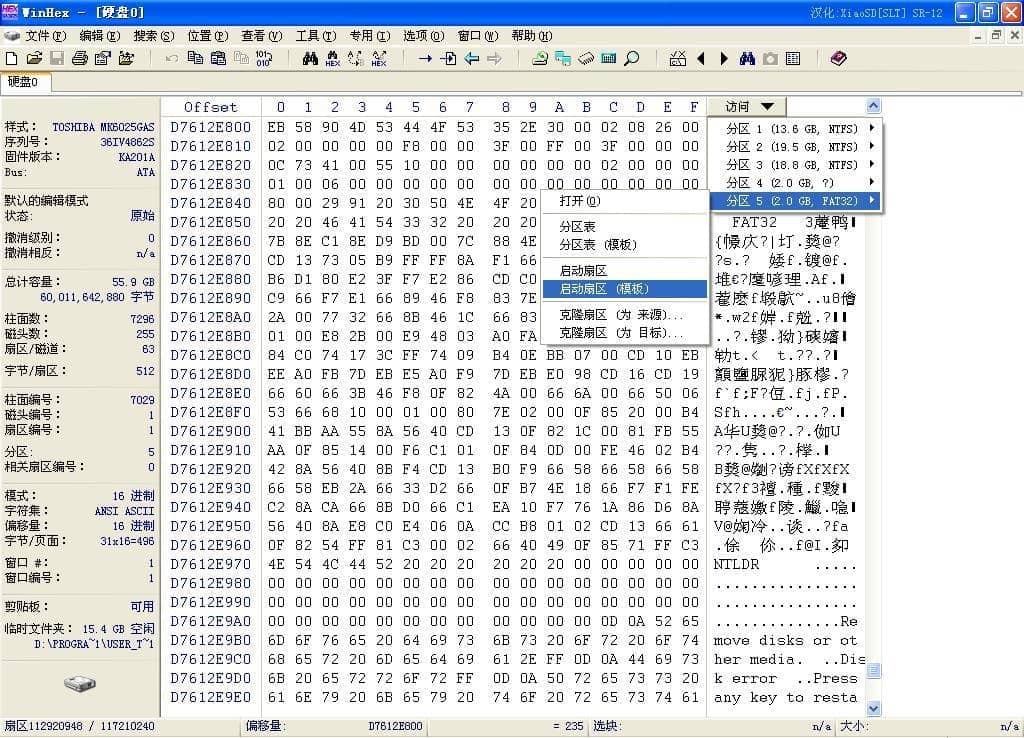This screenshot has width=1024, height=738.
Task: Click the 扇区112920948 / 117210240 status field
Action: coord(120,726)
